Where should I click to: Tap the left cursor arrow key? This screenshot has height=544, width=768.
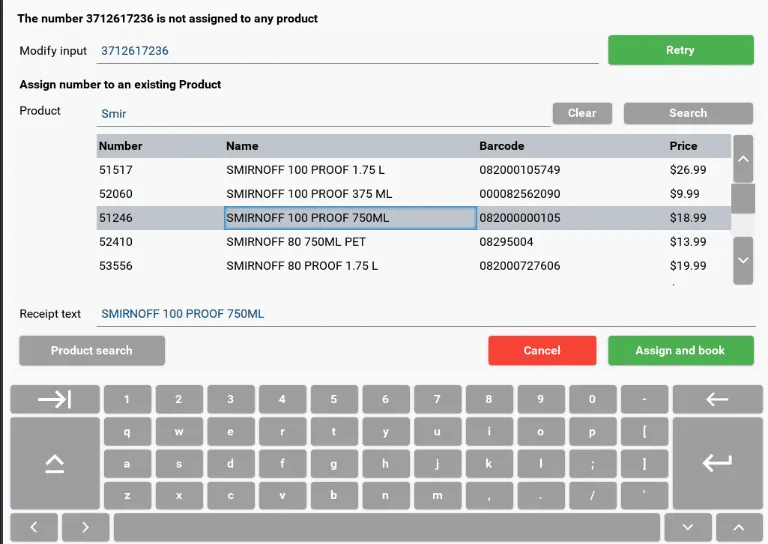[34, 527]
